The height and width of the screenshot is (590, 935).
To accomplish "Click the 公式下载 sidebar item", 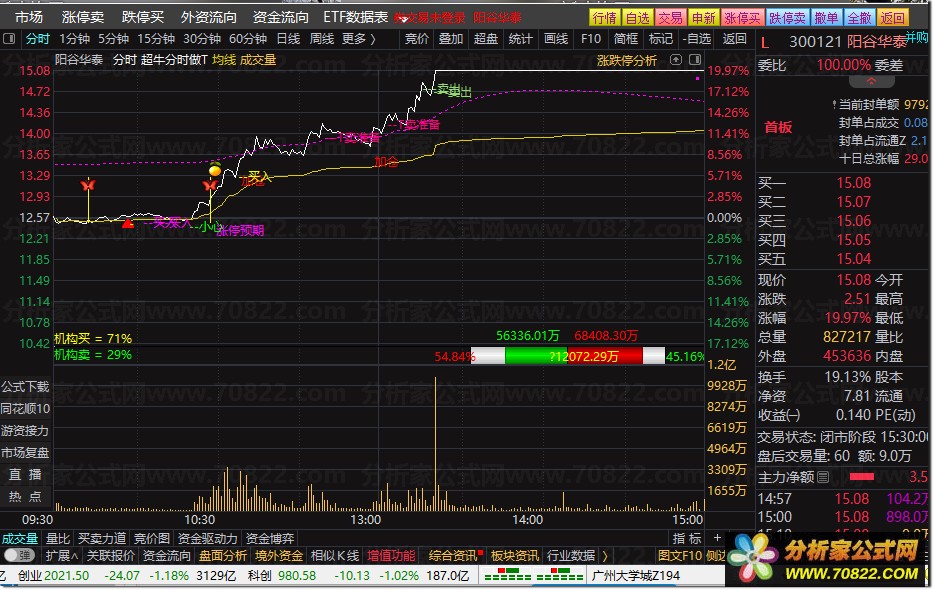I will [25, 387].
